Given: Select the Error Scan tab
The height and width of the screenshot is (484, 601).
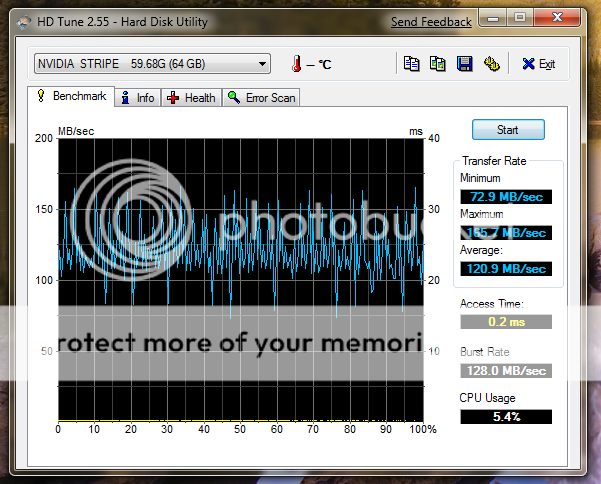Looking at the screenshot, I should [x=261, y=97].
